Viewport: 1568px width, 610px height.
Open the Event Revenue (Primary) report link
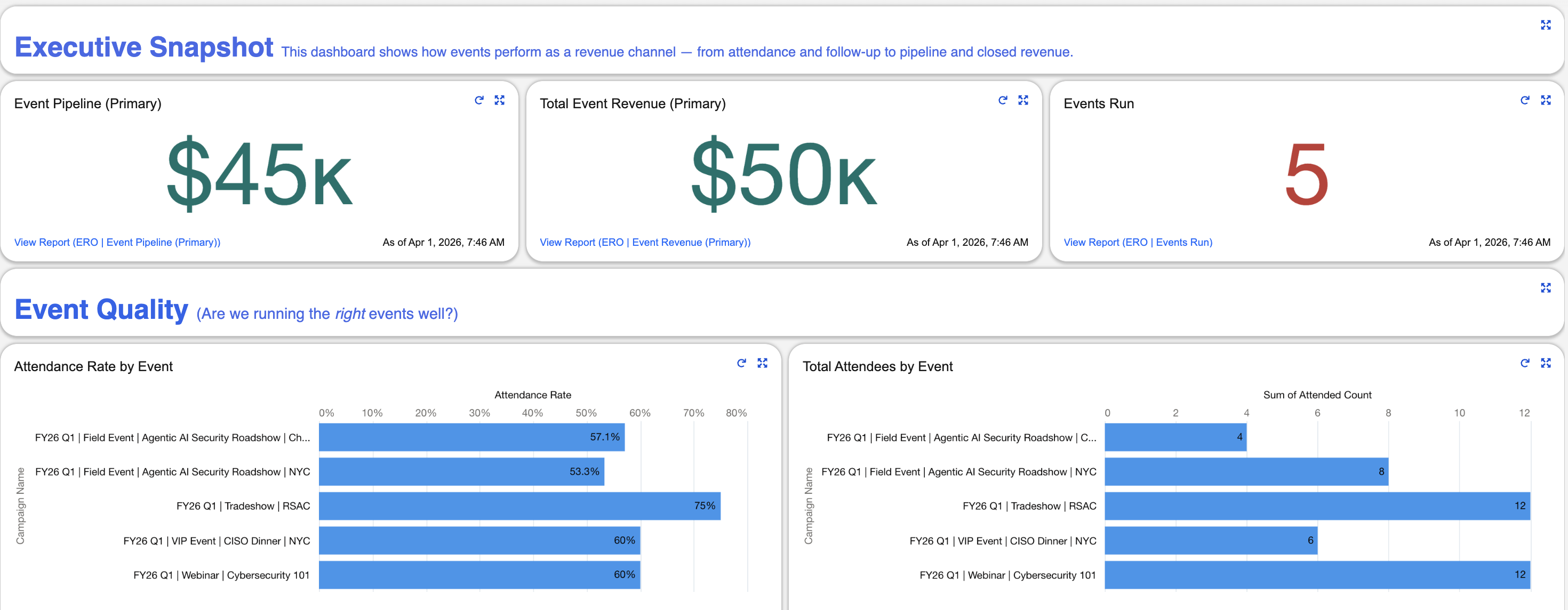tap(645, 242)
